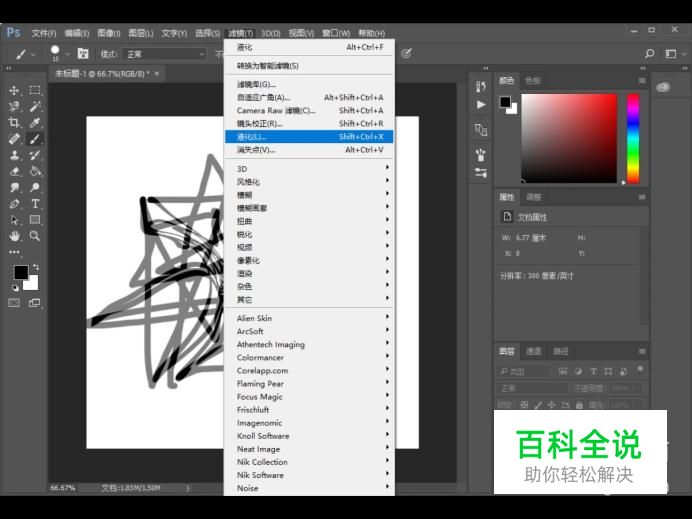Expand the Alien Skin submenu

(x=309, y=318)
